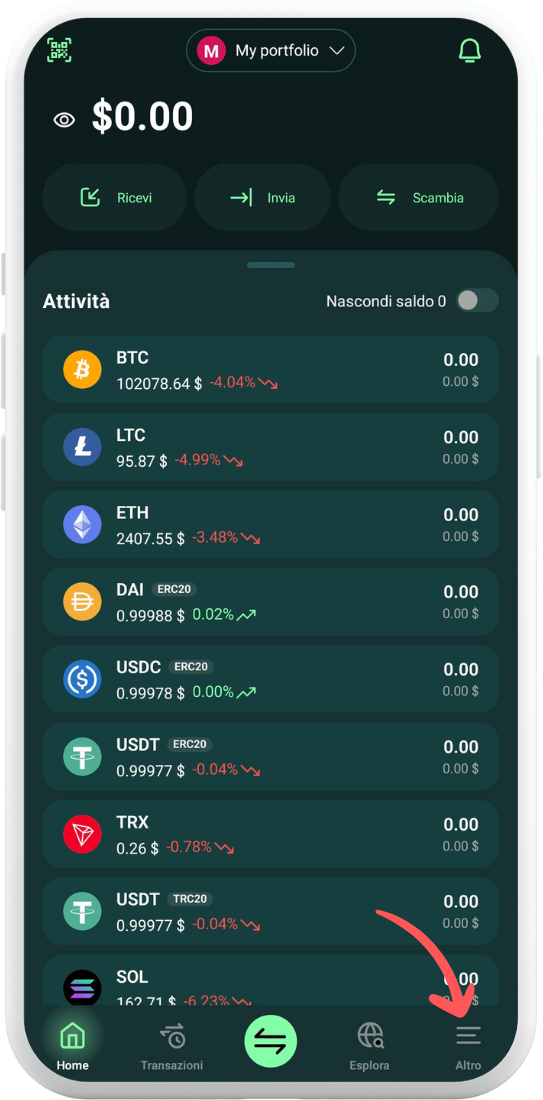Click the portfolio dropdown chevron arrow
The image size is (543, 1100).
click(337, 51)
